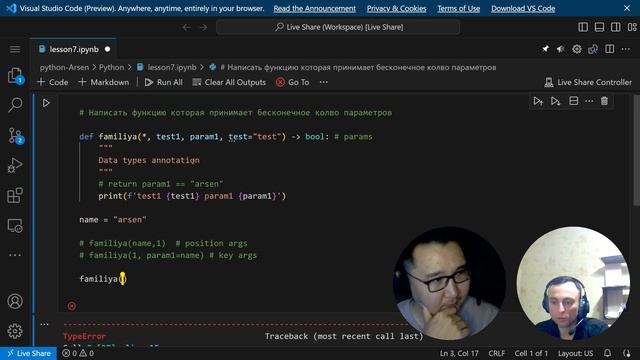Viewport: 640px width, 360px height.
Task: Select the lesson7.ipynb tab
Action: (x=73, y=49)
